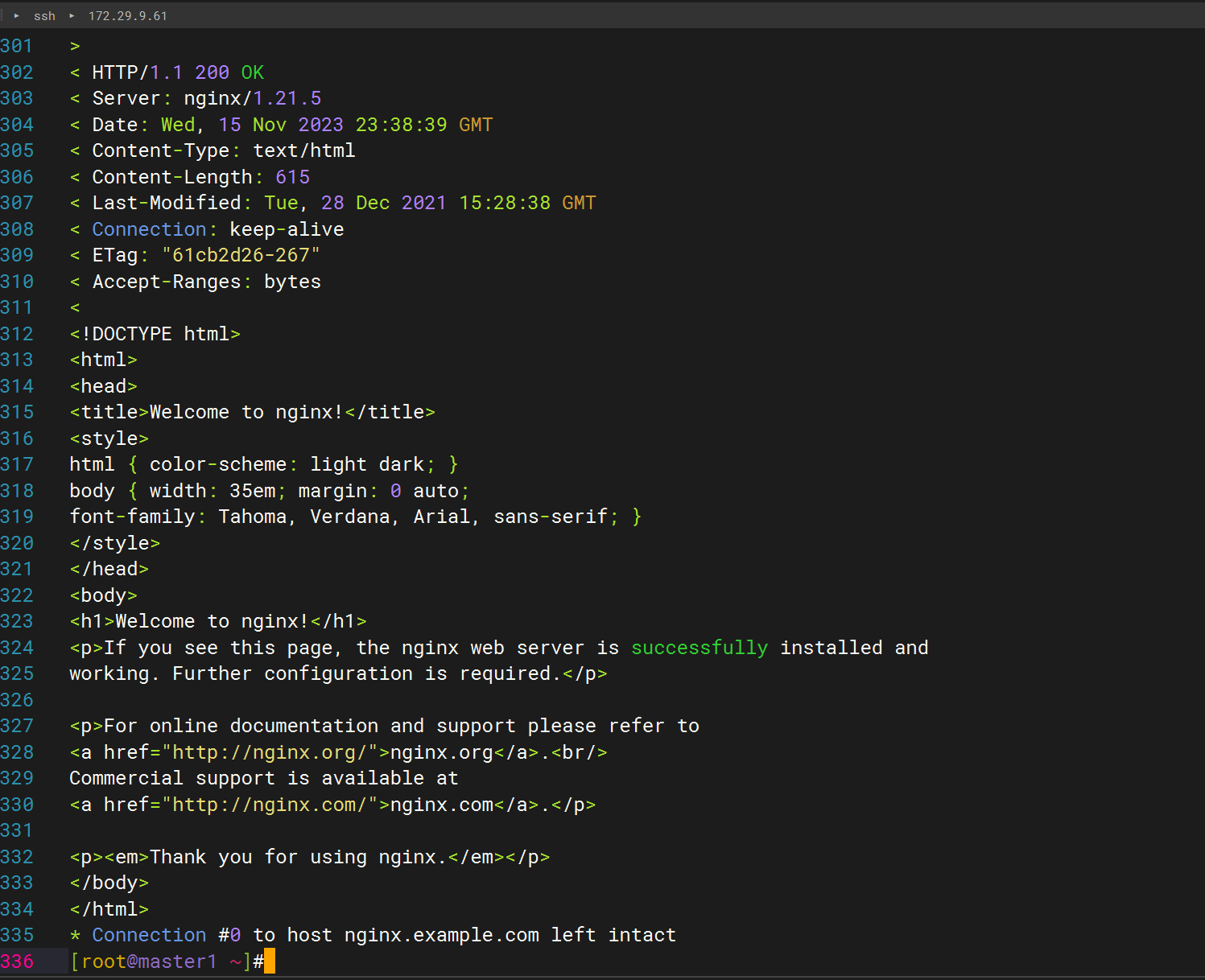Click line number 312 in the gutter

(x=17, y=334)
